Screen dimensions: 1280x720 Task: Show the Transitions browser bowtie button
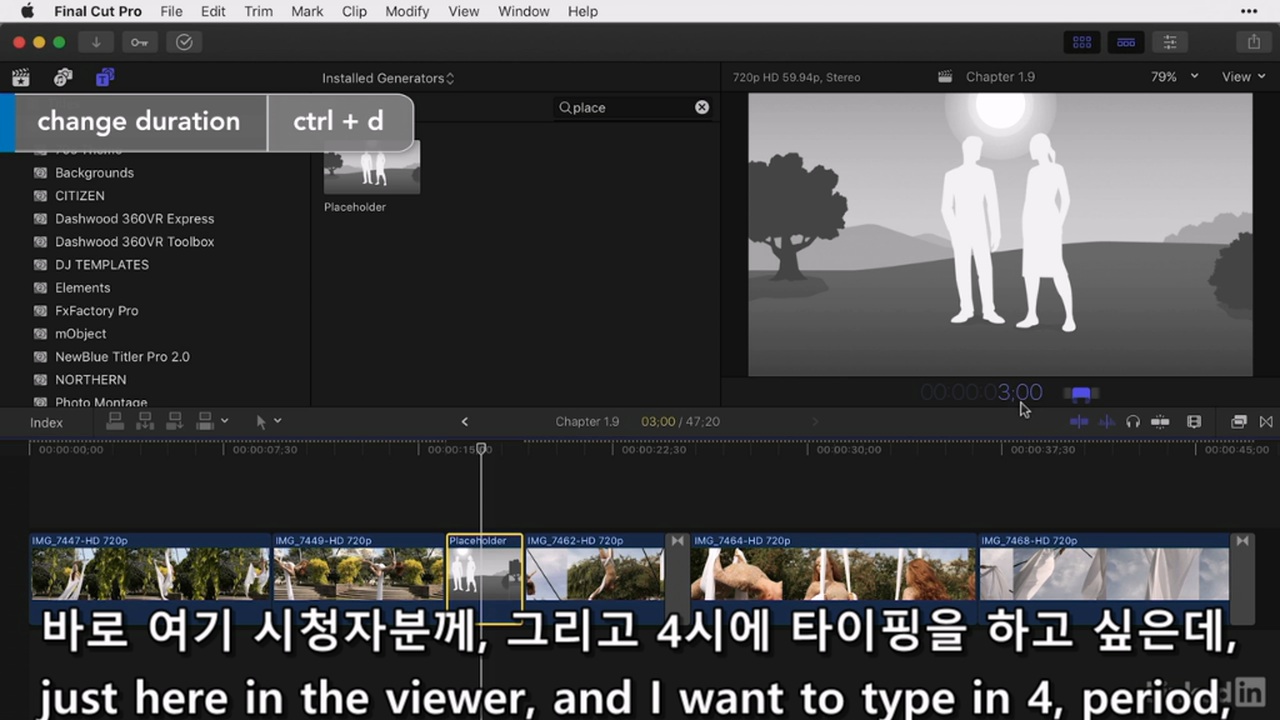(x=1266, y=422)
